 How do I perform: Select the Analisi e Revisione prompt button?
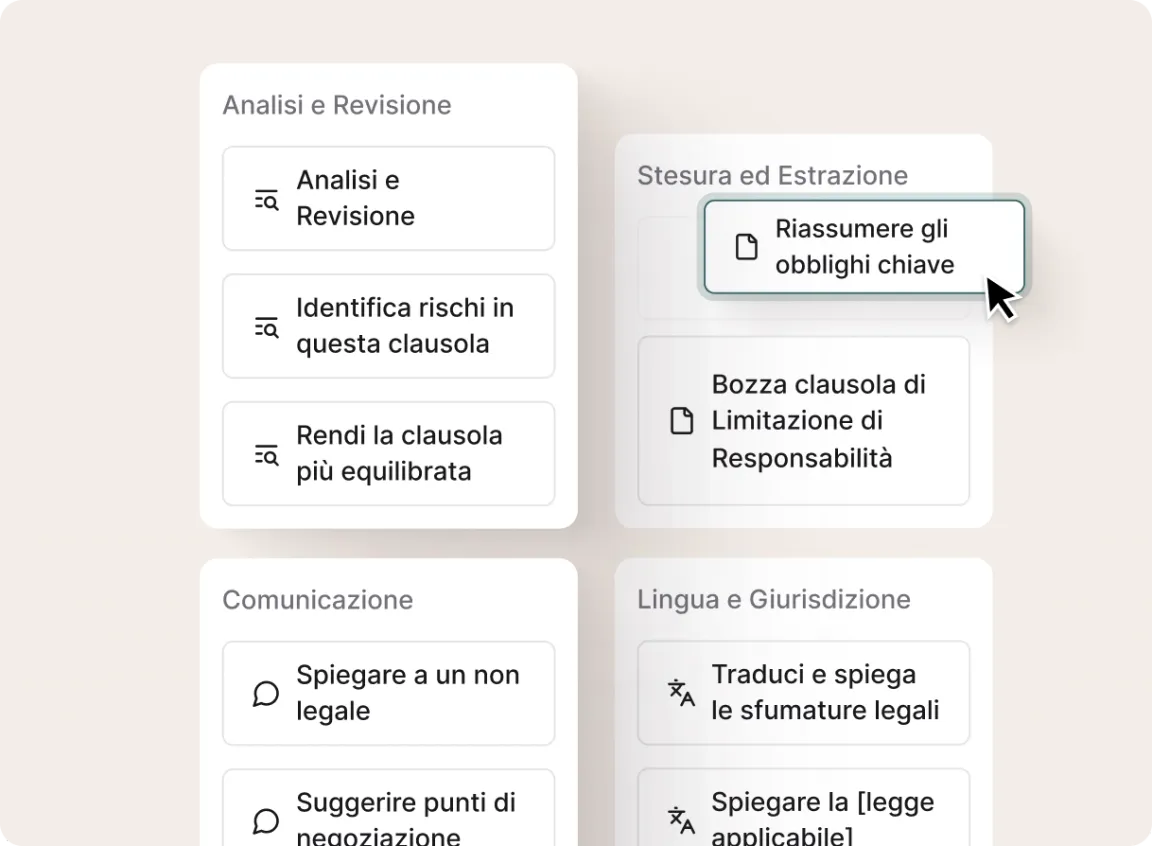(388, 198)
